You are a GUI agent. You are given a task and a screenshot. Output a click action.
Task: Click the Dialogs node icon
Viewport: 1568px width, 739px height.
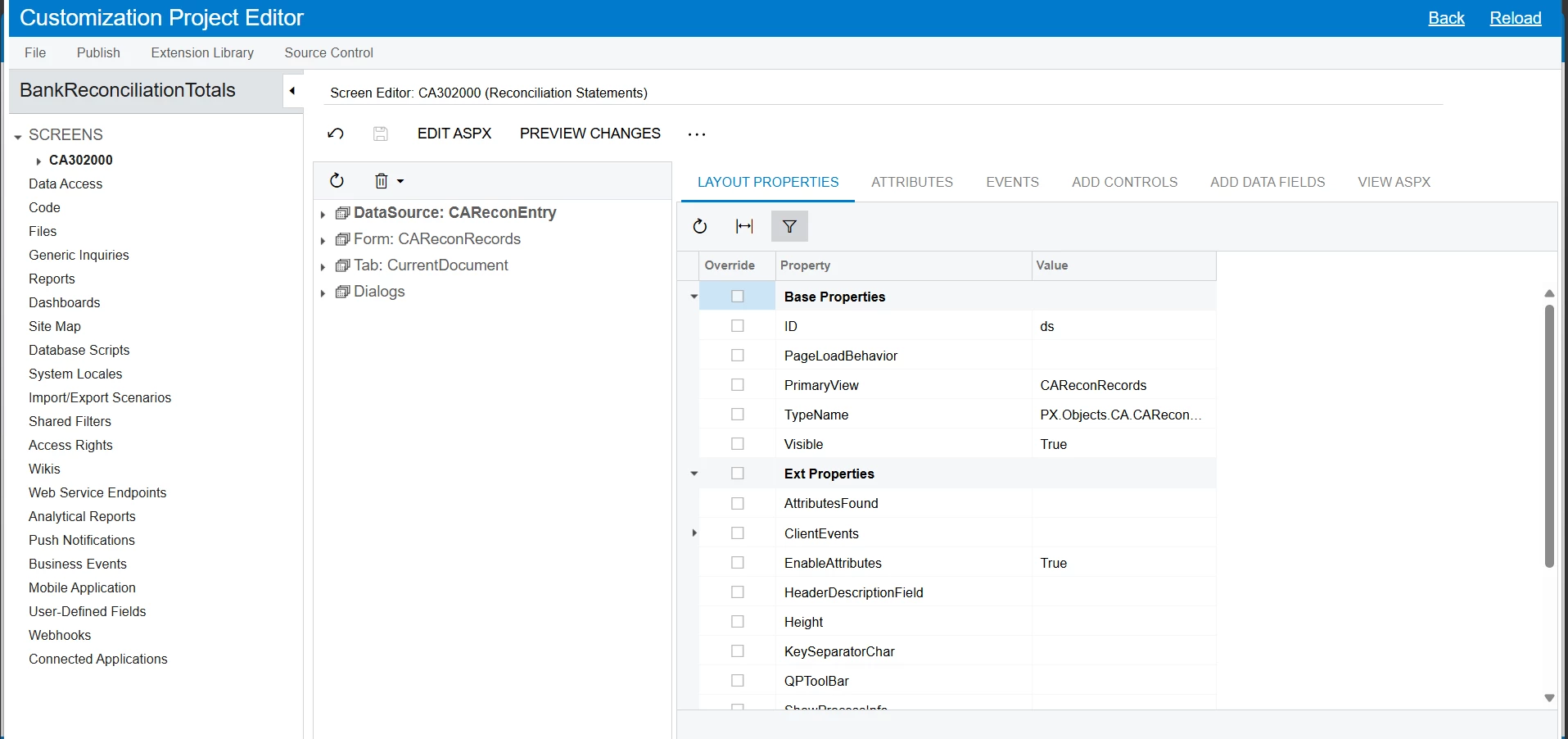click(343, 292)
